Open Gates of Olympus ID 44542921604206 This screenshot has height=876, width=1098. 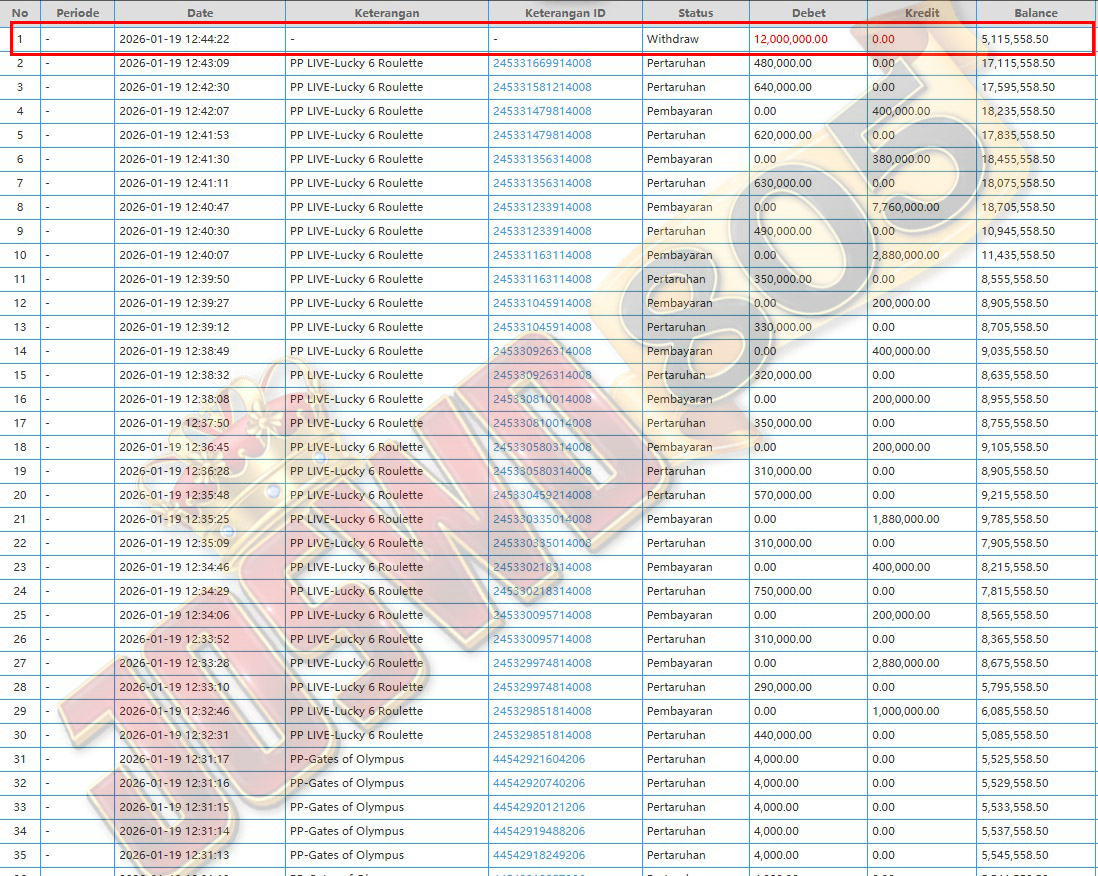click(x=538, y=759)
